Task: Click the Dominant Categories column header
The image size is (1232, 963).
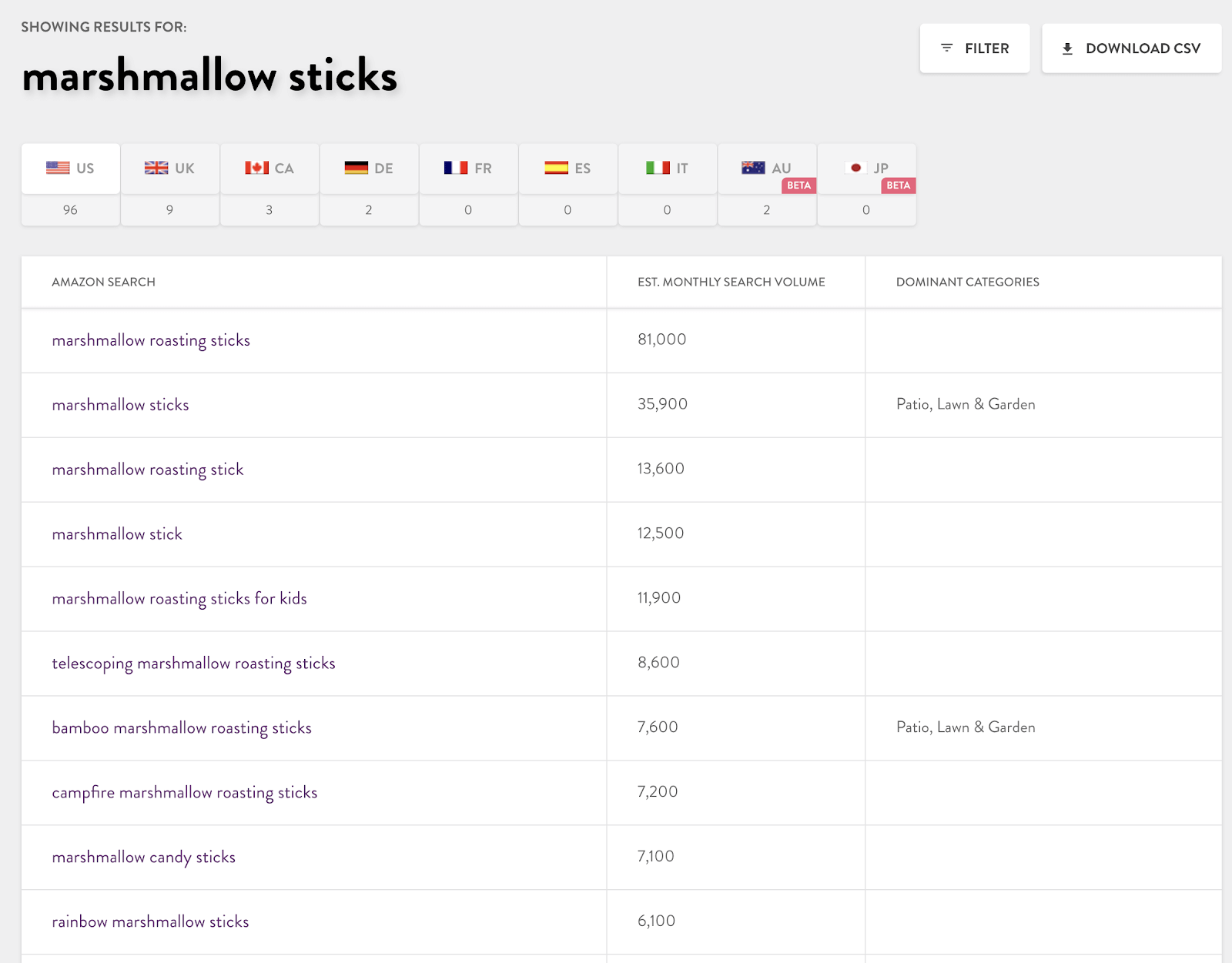Action: [x=968, y=282]
